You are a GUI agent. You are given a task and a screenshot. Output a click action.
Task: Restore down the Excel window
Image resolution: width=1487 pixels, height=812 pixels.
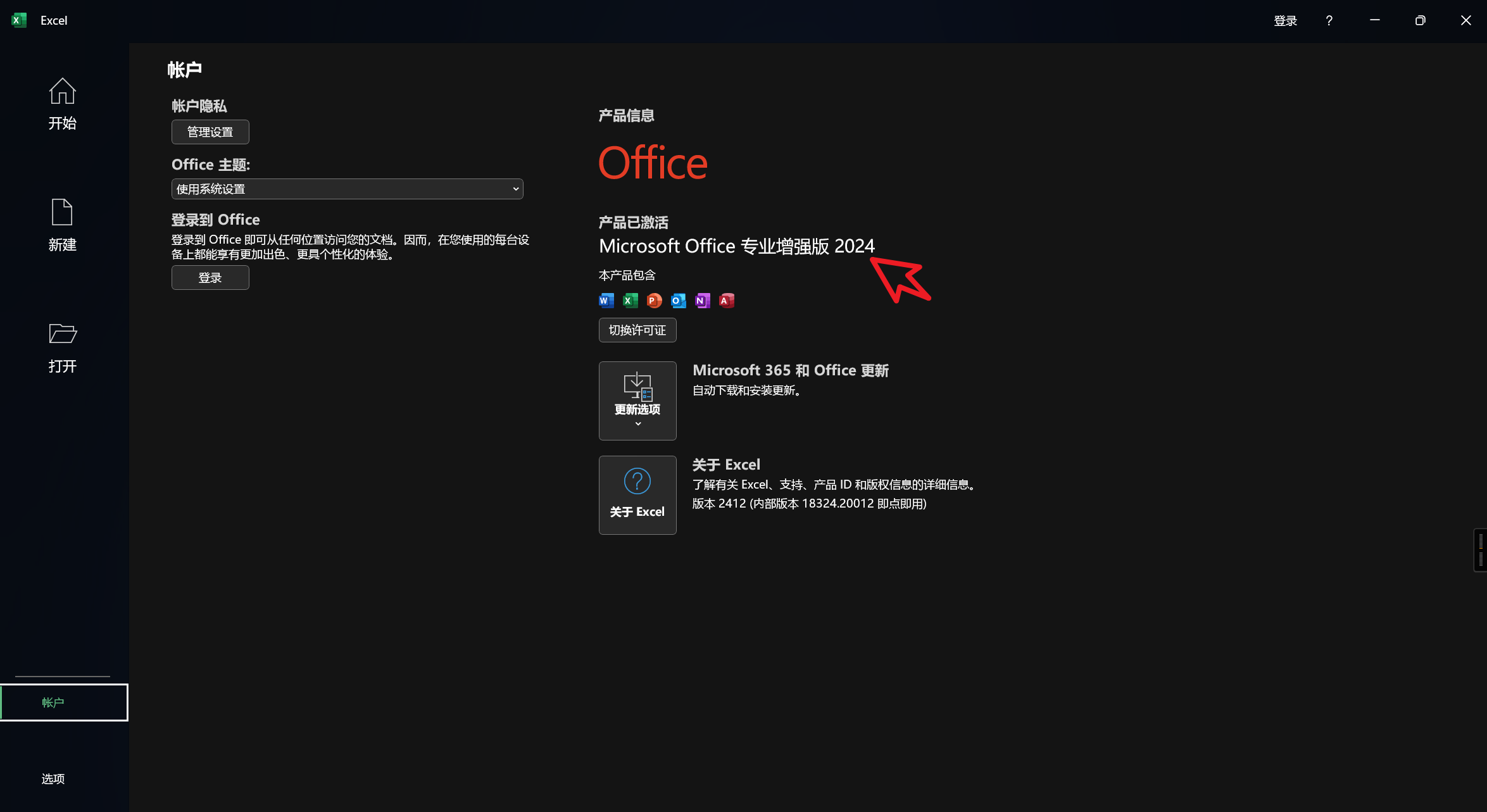pyautogui.click(x=1420, y=20)
